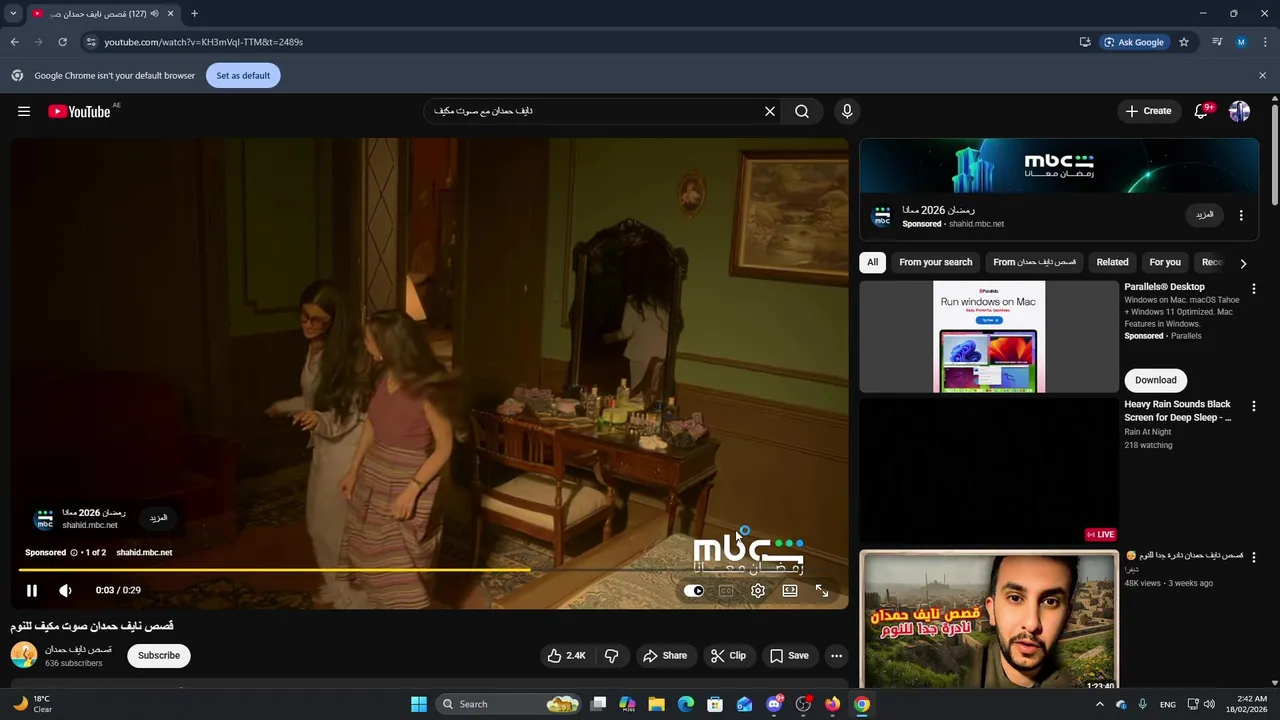
Task: Share this video
Action: 665,656
